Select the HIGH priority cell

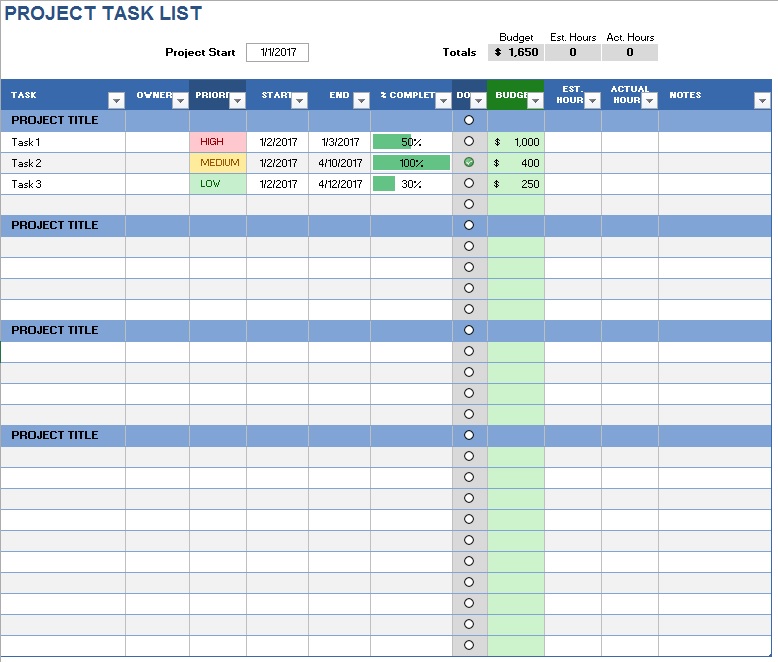pyautogui.click(x=217, y=142)
